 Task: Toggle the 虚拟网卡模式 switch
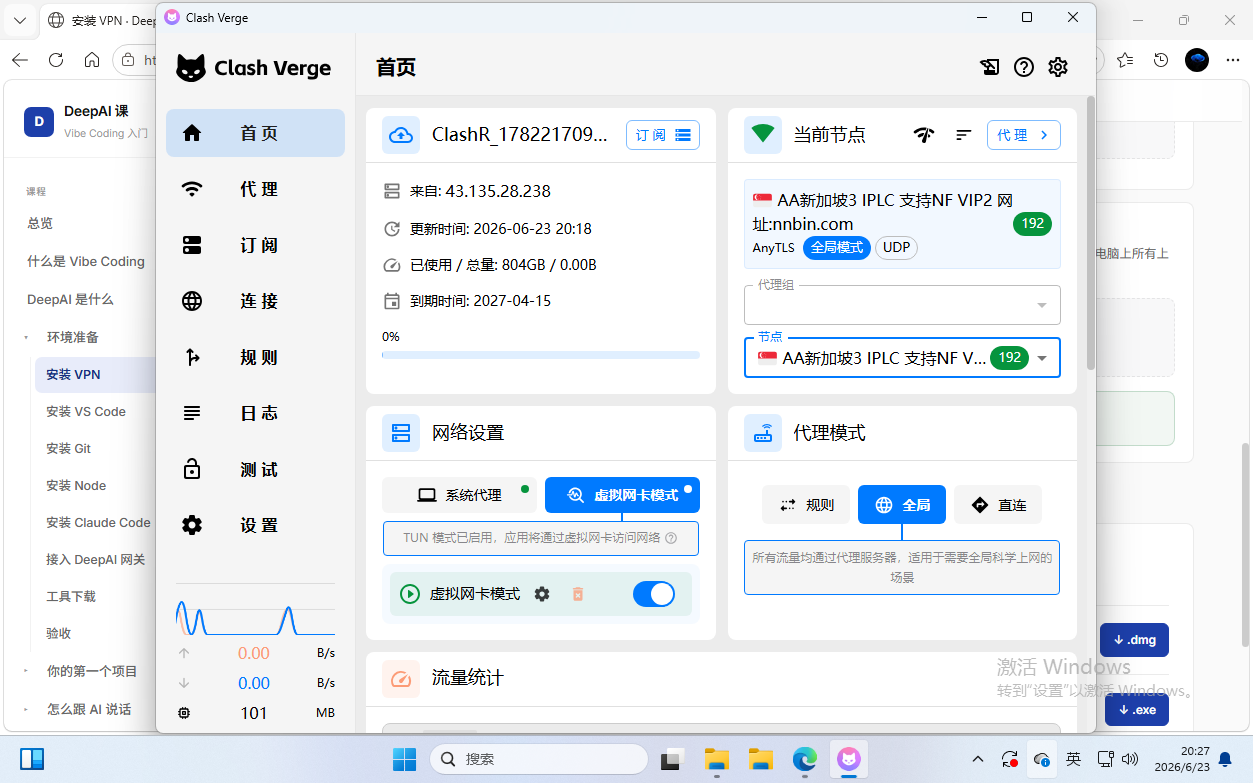click(654, 594)
